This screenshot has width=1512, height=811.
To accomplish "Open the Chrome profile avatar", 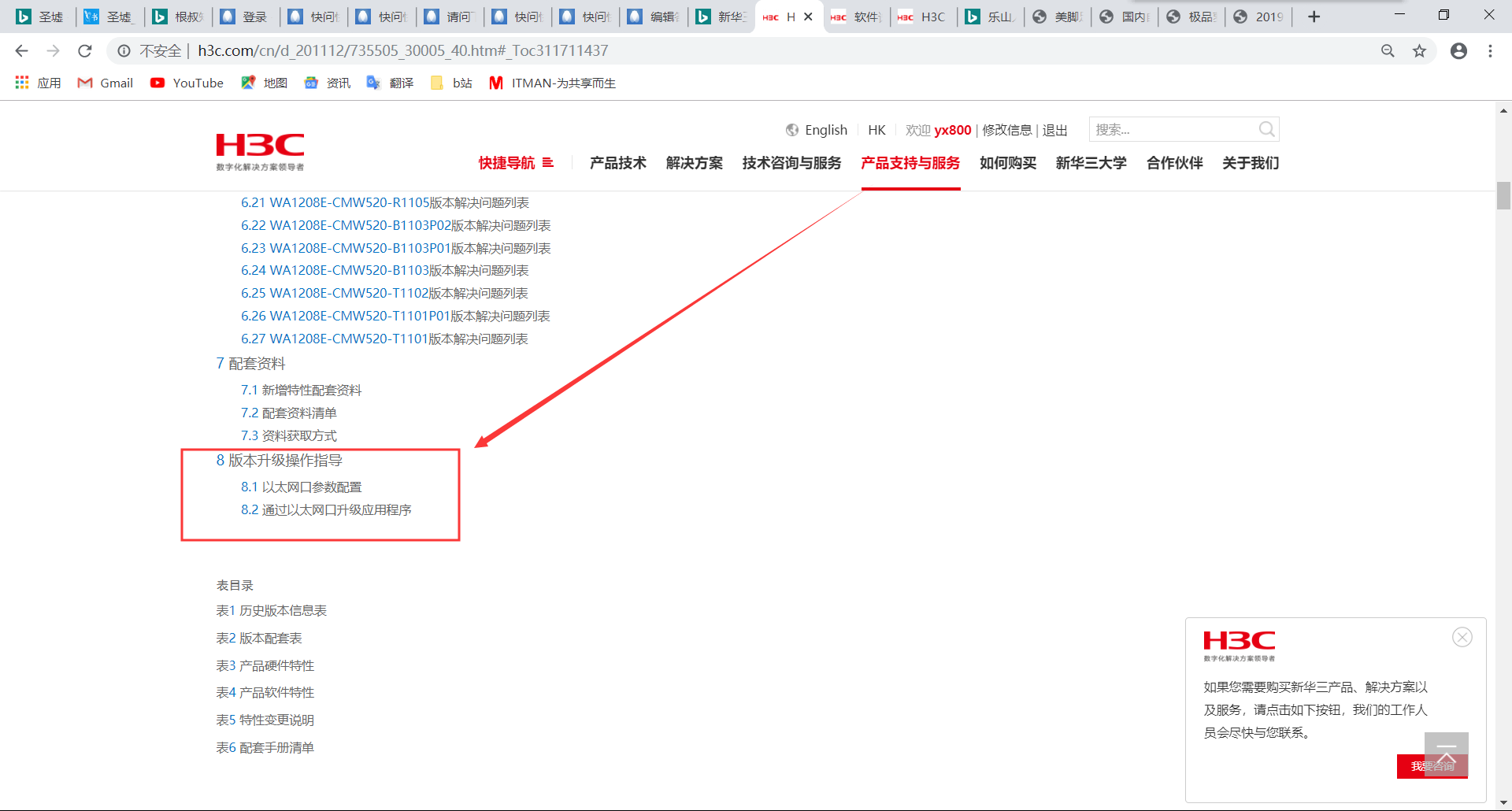I will click(1458, 51).
